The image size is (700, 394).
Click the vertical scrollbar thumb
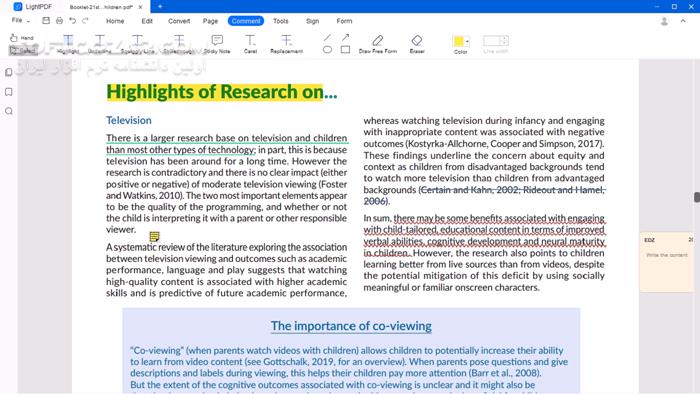tap(696, 197)
